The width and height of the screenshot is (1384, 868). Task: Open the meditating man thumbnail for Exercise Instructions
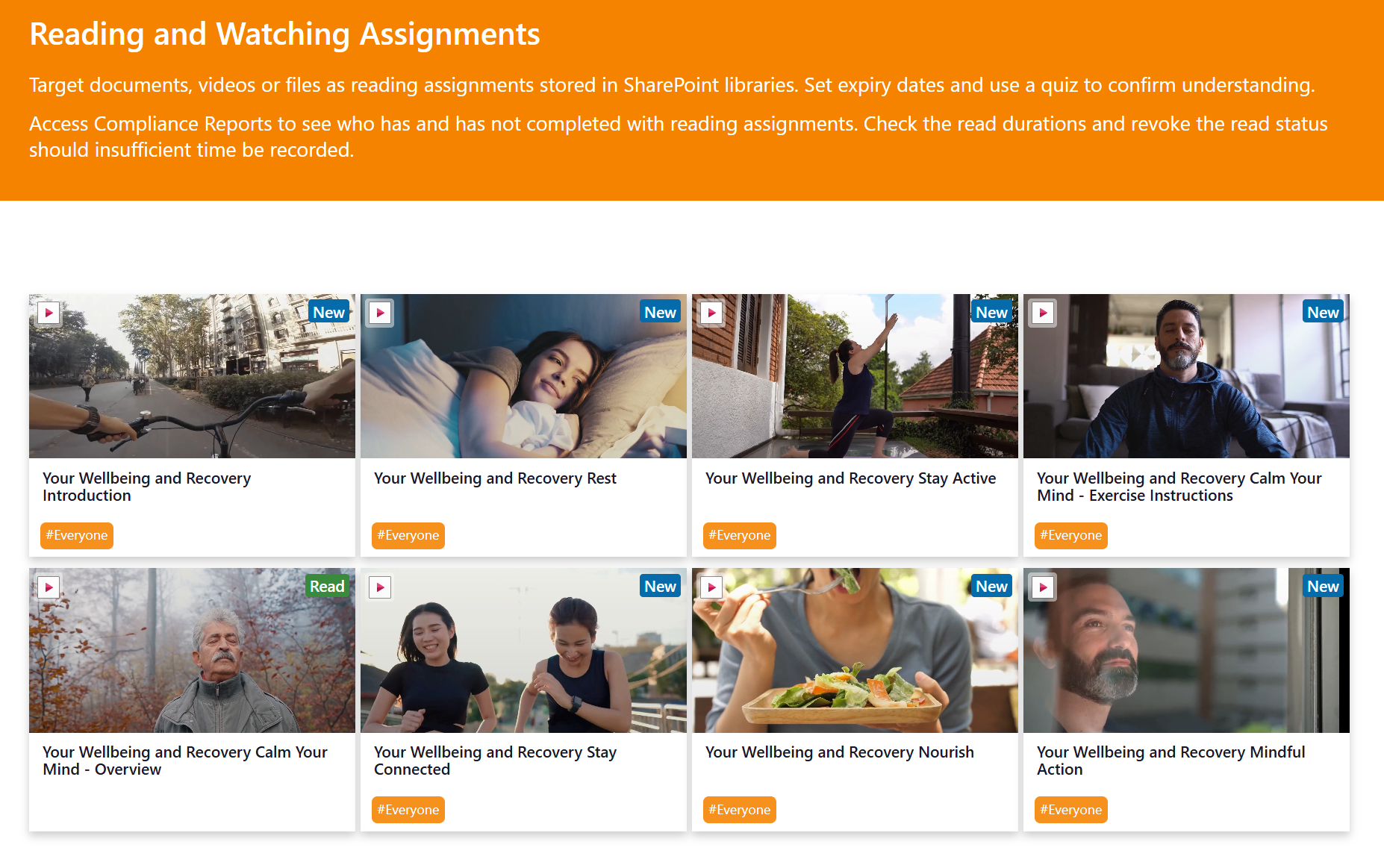(x=1186, y=376)
